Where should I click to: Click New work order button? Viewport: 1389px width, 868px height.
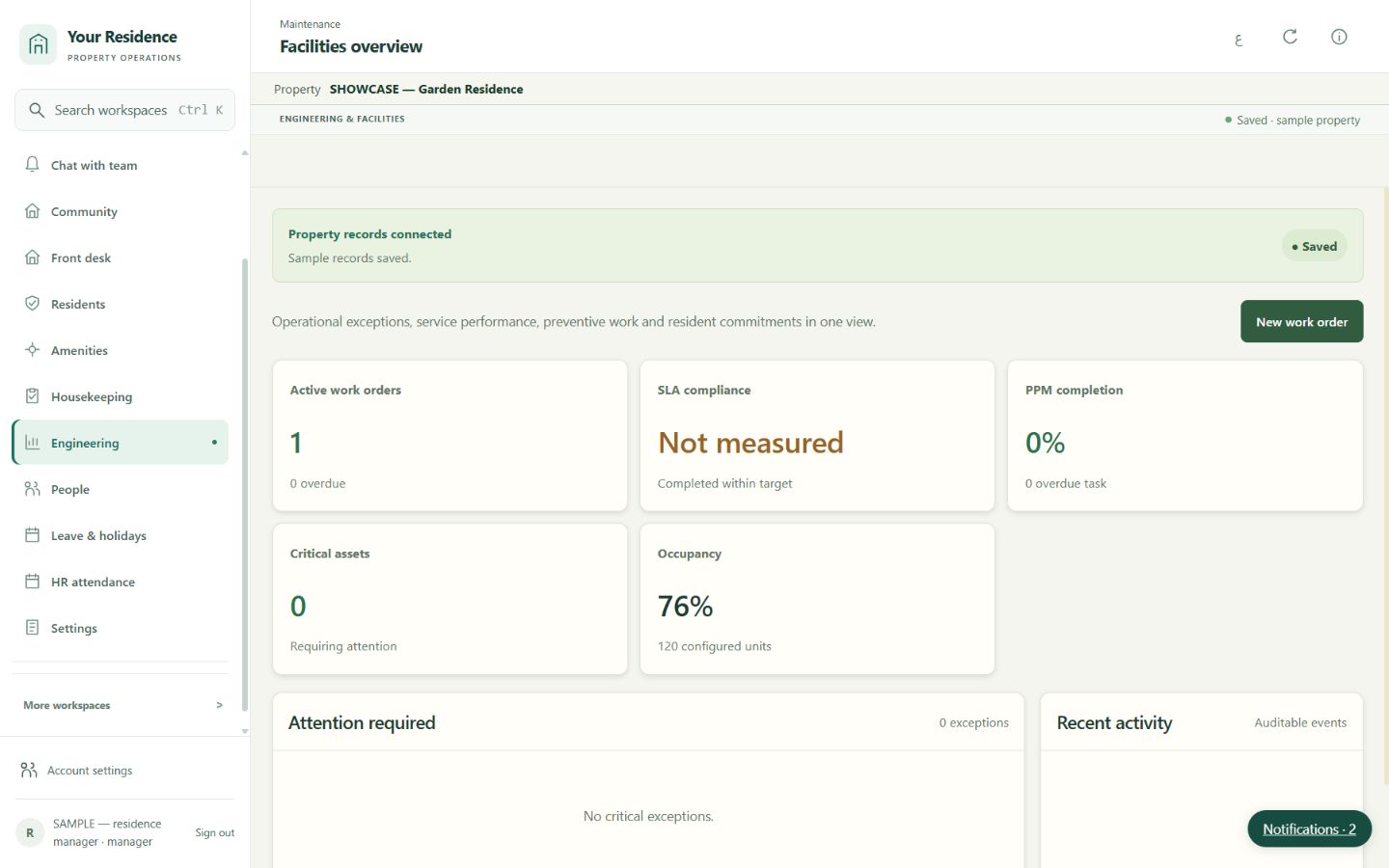1301,322
